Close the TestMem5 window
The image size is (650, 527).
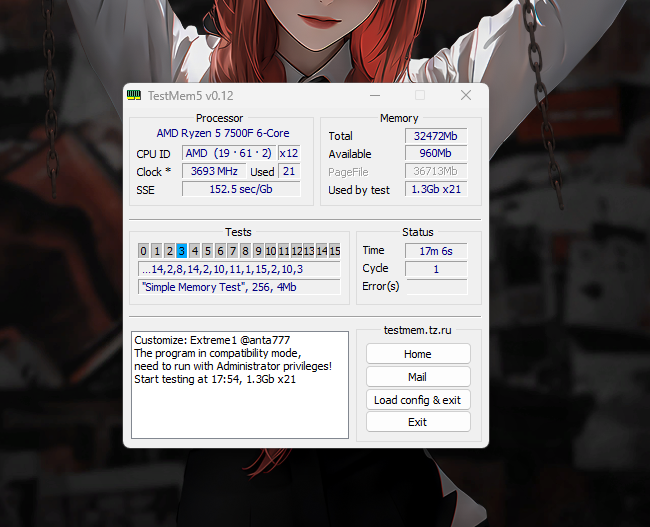coord(466,95)
